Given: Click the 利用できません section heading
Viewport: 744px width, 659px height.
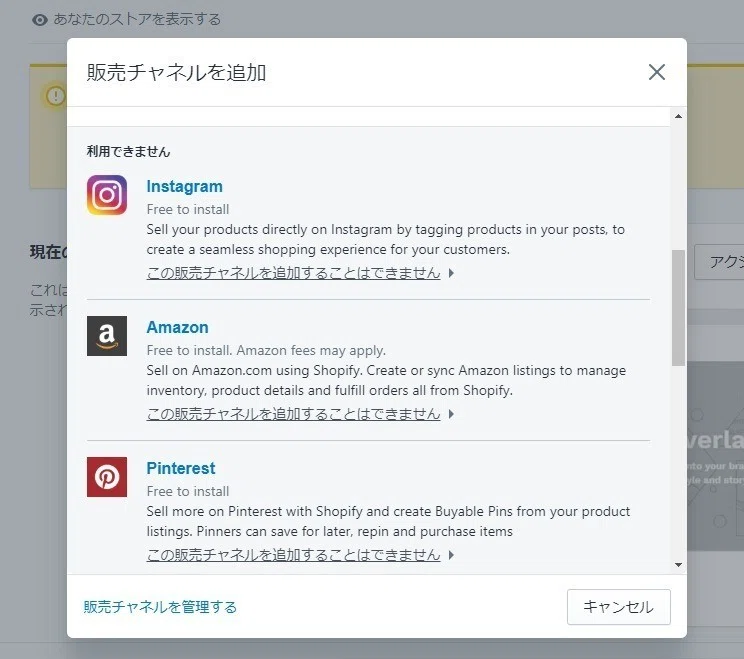Looking at the screenshot, I should pos(128,152).
